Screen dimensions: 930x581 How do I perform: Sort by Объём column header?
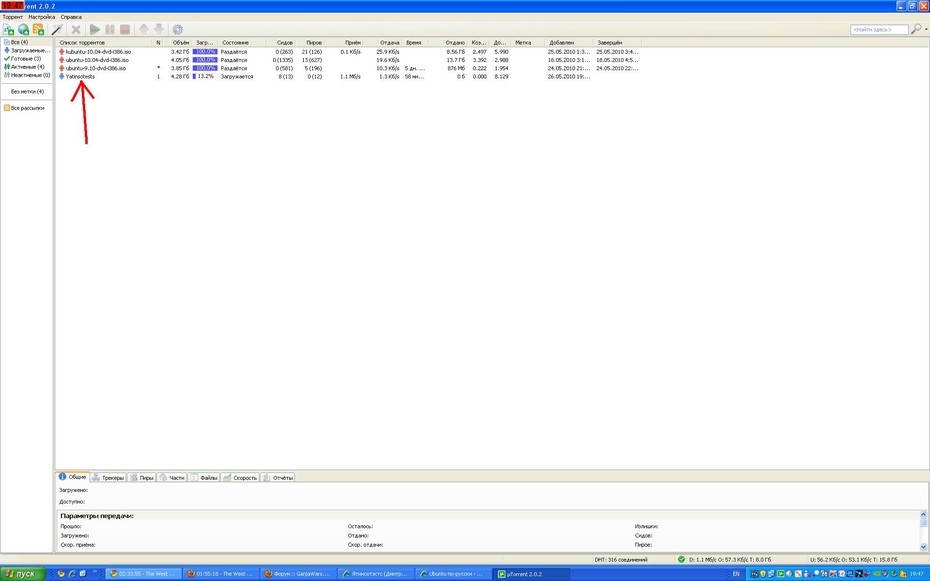point(178,43)
